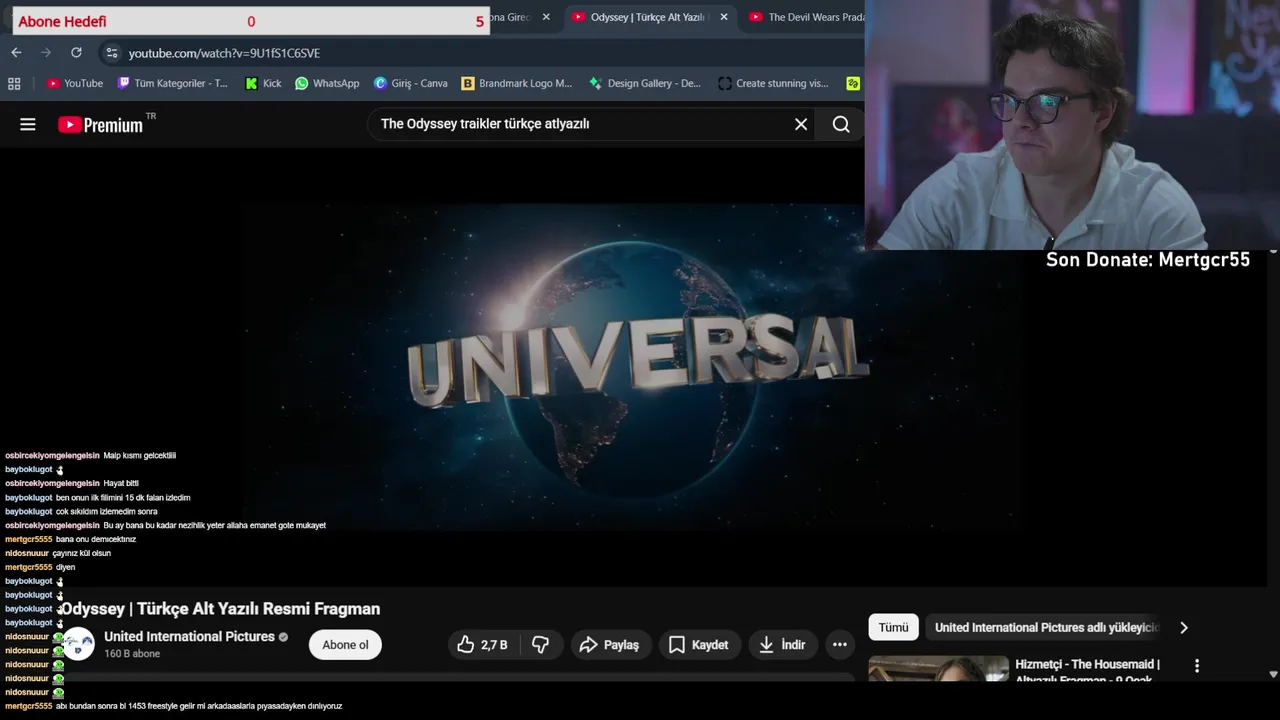Click chat message about 1453 freestyle
The height and width of the screenshot is (720, 1280).
(x=199, y=706)
